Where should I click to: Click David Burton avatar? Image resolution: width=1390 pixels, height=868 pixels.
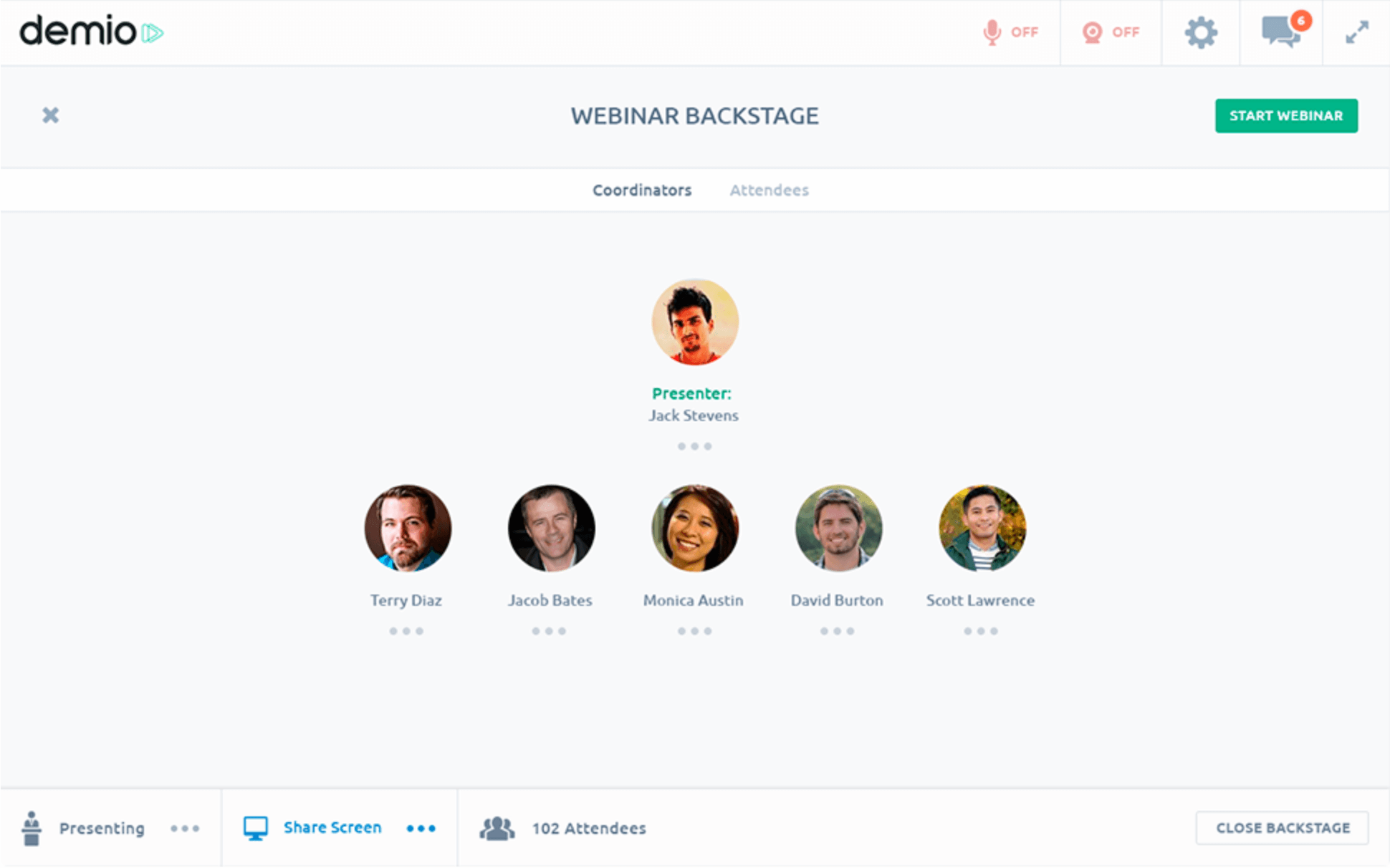click(x=838, y=528)
